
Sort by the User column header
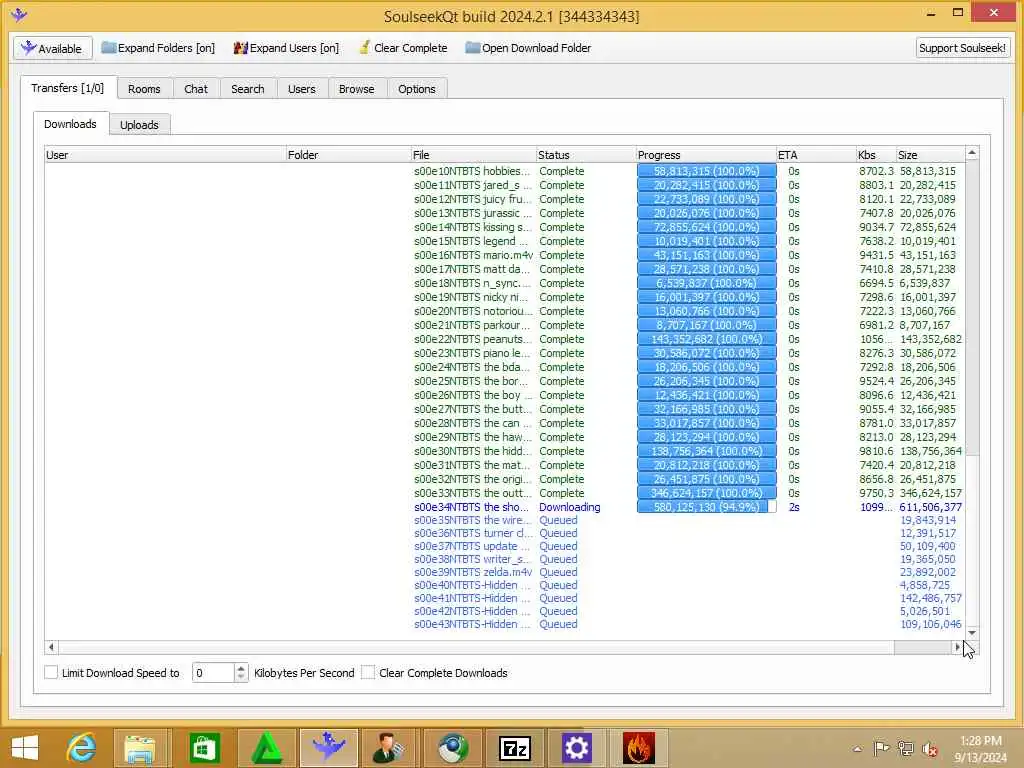[x=165, y=155]
